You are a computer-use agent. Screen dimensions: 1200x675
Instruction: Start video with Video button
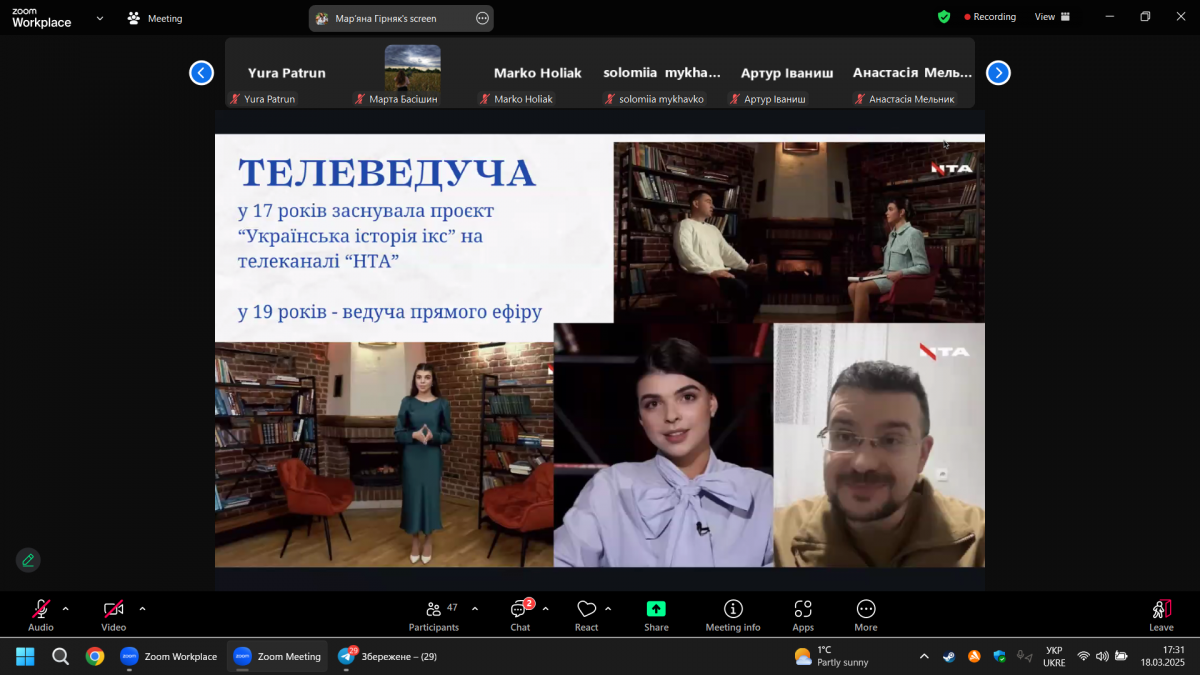(x=114, y=615)
